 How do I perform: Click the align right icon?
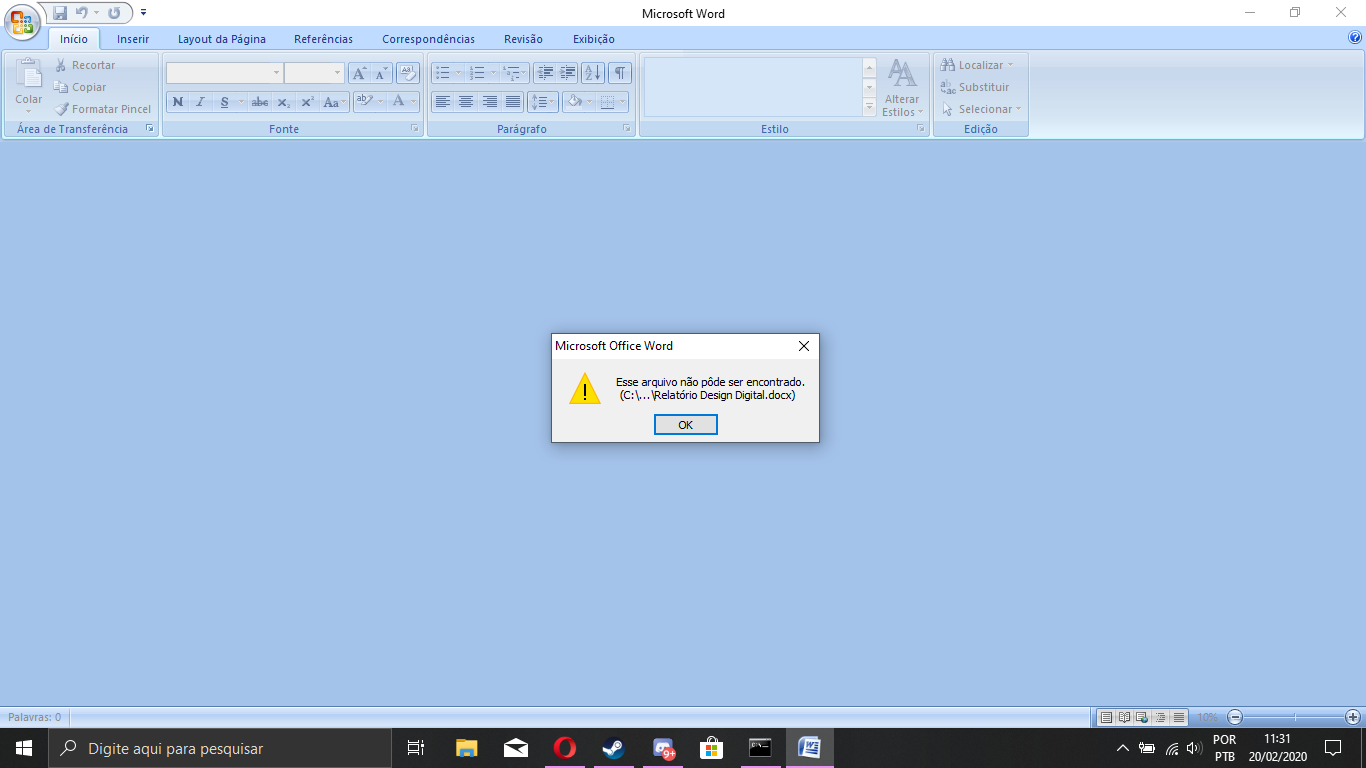pyautogui.click(x=489, y=101)
